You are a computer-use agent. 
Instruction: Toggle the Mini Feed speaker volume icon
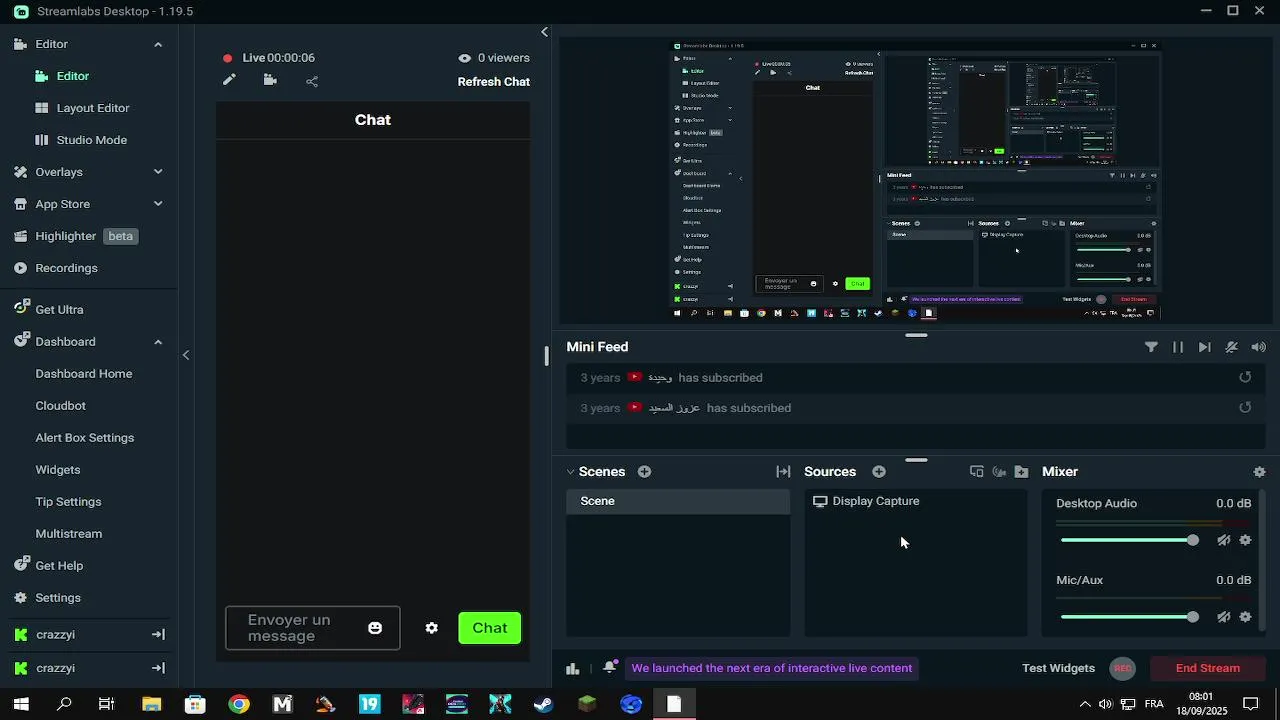[x=1259, y=347]
